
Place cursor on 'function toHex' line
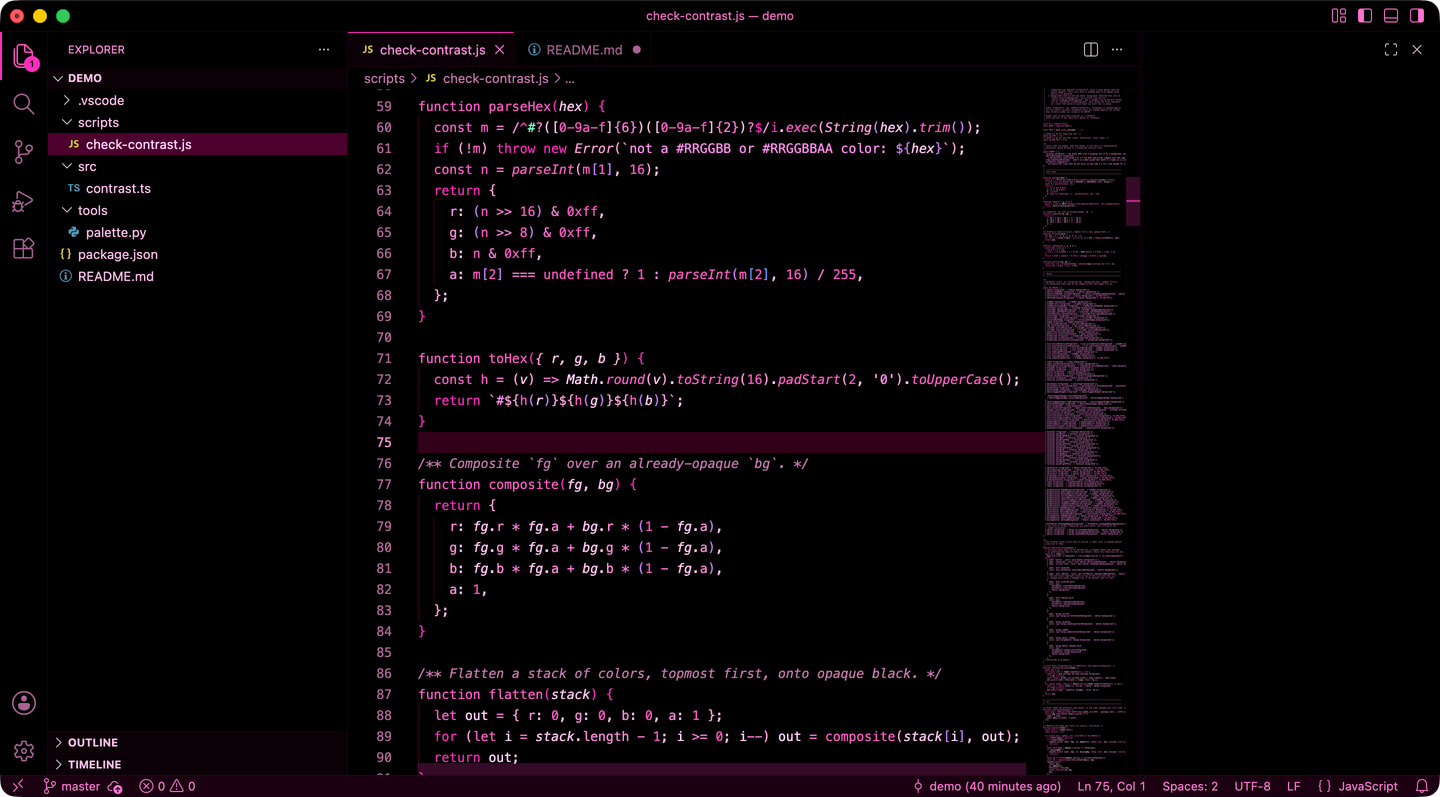[531, 358]
